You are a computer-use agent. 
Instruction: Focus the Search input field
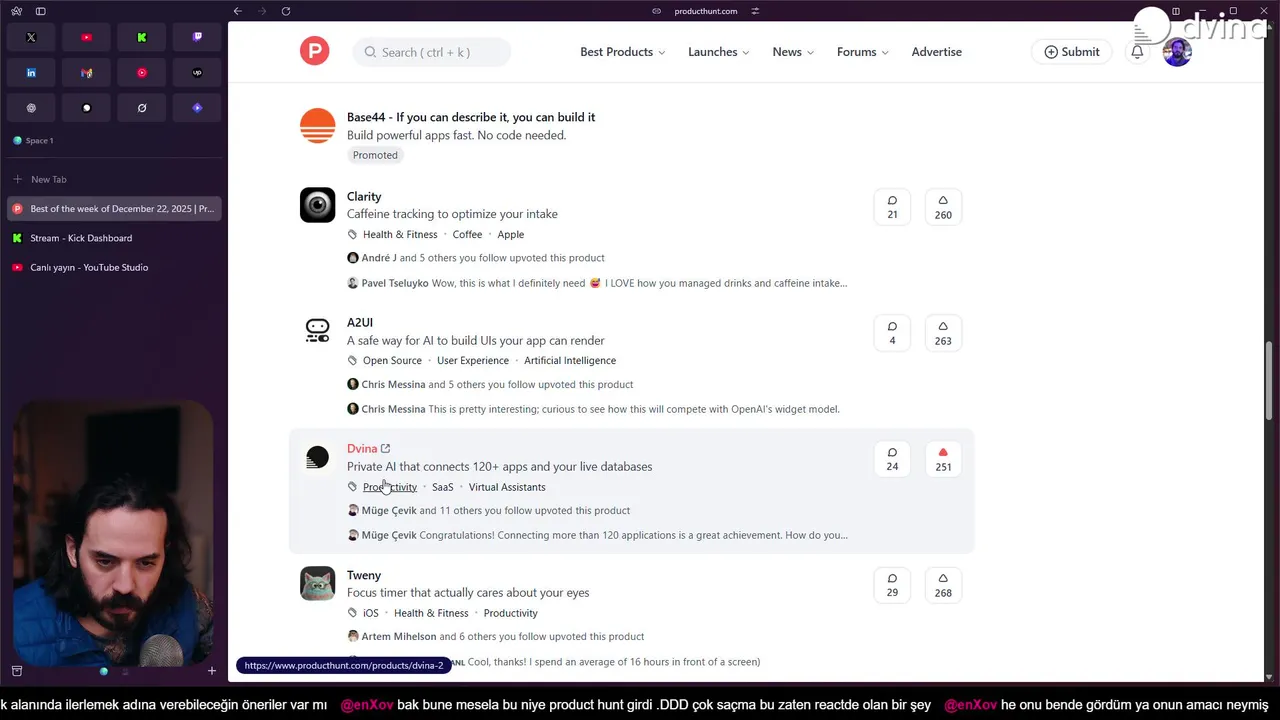(x=432, y=52)
